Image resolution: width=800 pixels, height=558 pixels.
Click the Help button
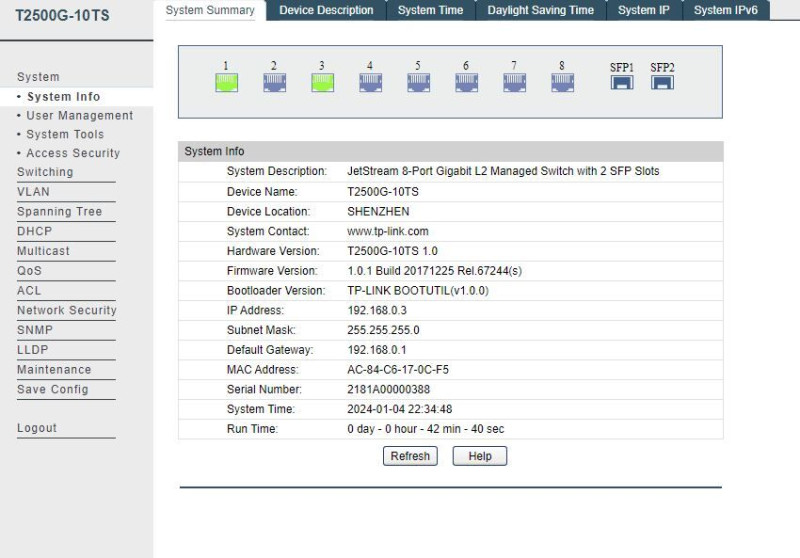[480, 456]
